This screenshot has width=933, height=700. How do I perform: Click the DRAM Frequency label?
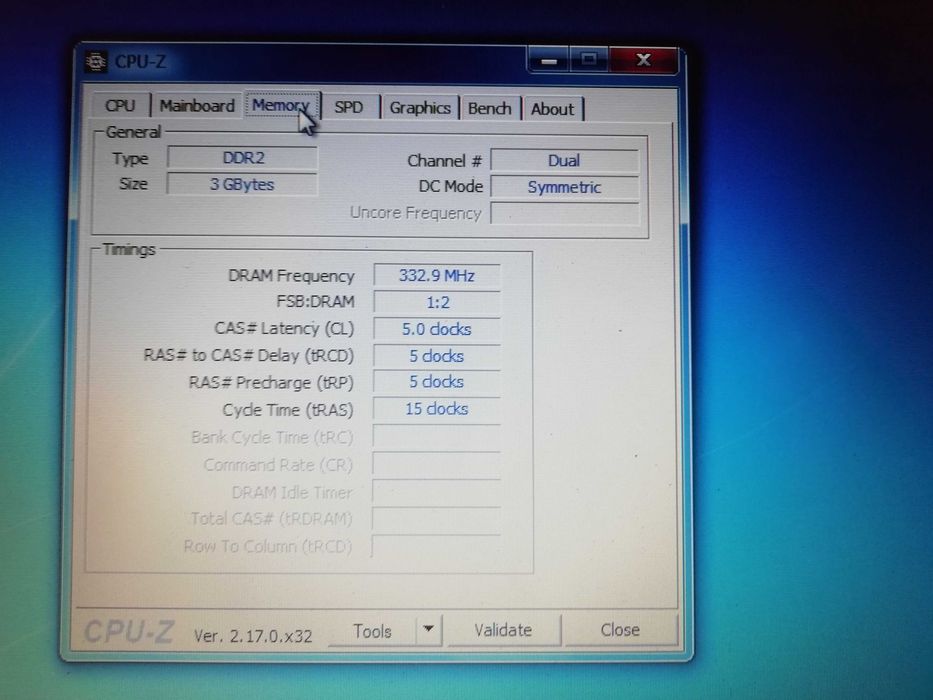[x=292, y=276]
